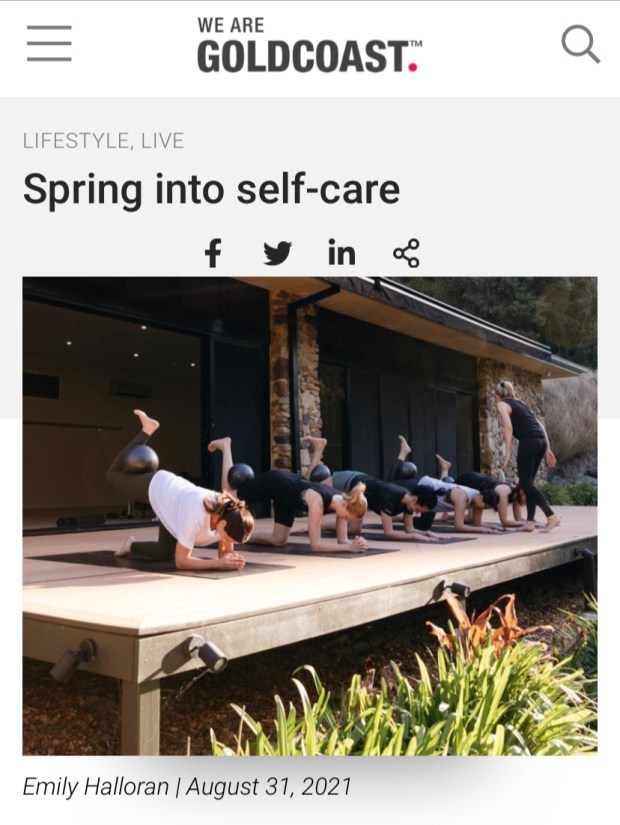Click author name Emily Halloran

click(x=96, y=787)
